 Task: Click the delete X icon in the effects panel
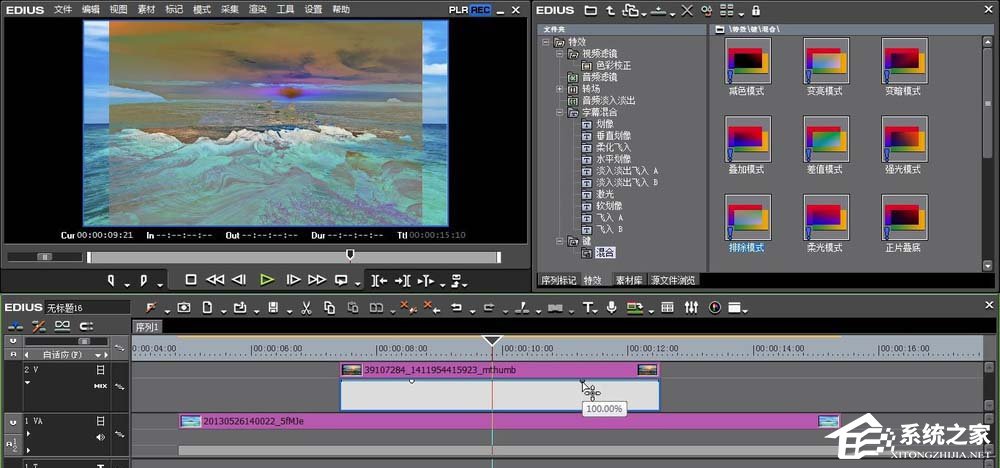pyautogui.click(x=686, y=10)
